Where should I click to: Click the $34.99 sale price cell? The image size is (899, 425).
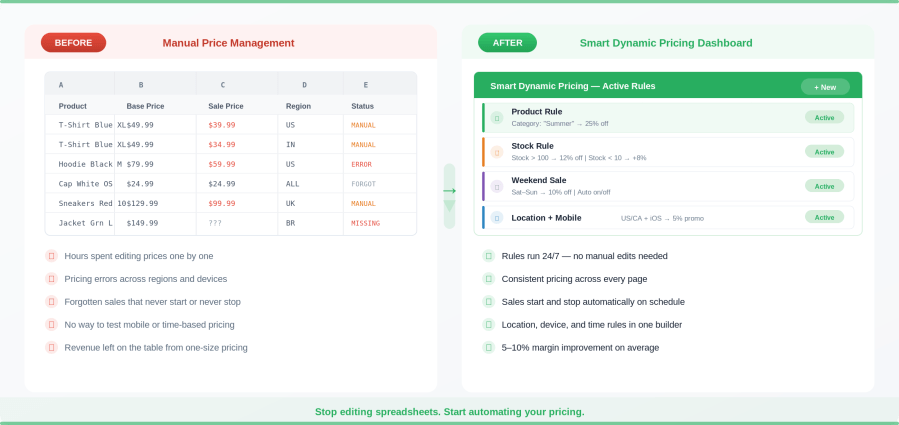(222, 145)
